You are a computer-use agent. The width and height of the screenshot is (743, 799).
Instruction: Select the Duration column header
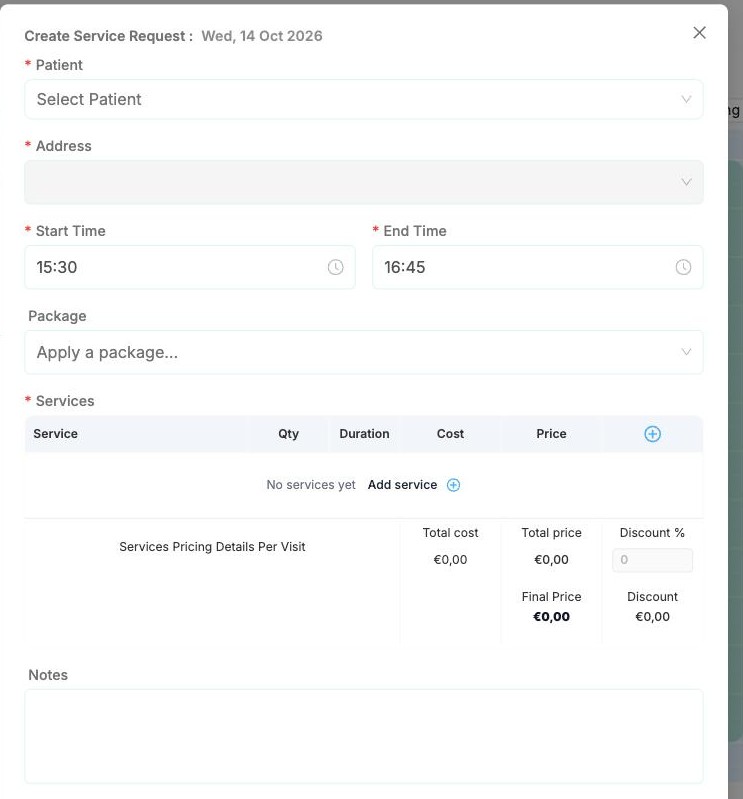point(364,434)
